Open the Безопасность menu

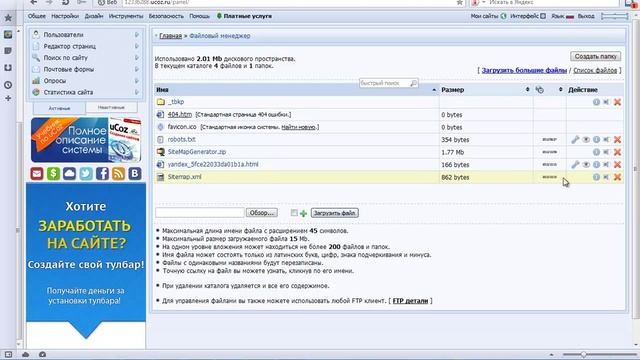[166, 16]
